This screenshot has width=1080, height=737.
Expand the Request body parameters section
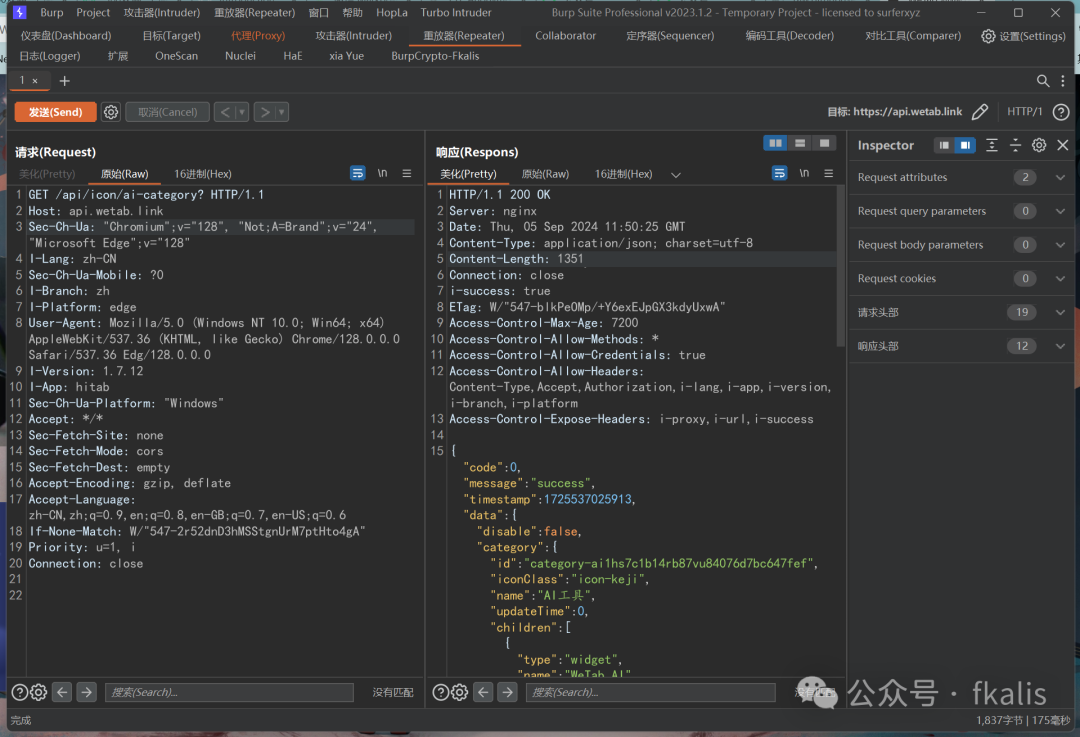1060,245
